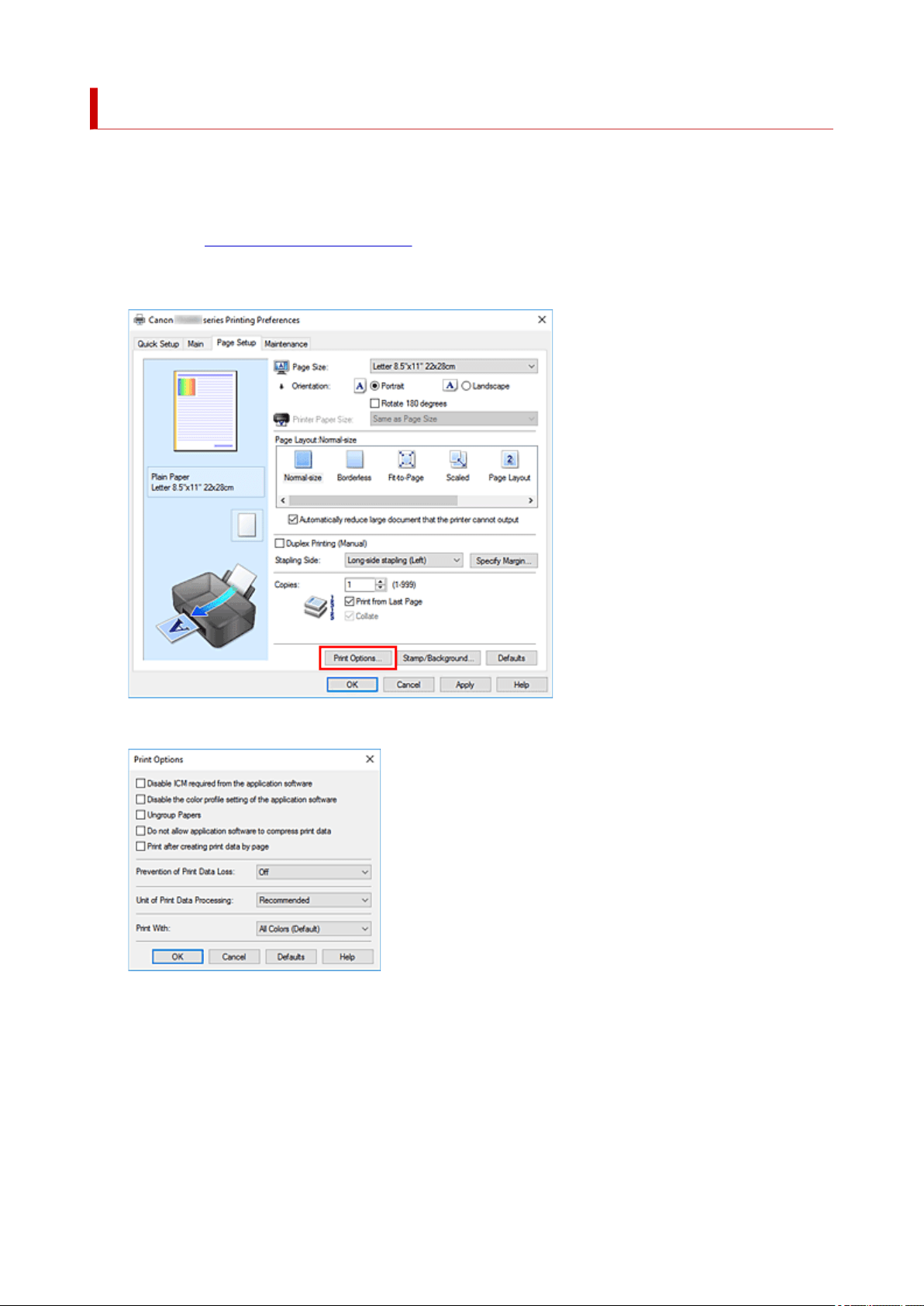Switch to the Maintenance tab
Screen dimensions: 924x1306
point(286,344)
